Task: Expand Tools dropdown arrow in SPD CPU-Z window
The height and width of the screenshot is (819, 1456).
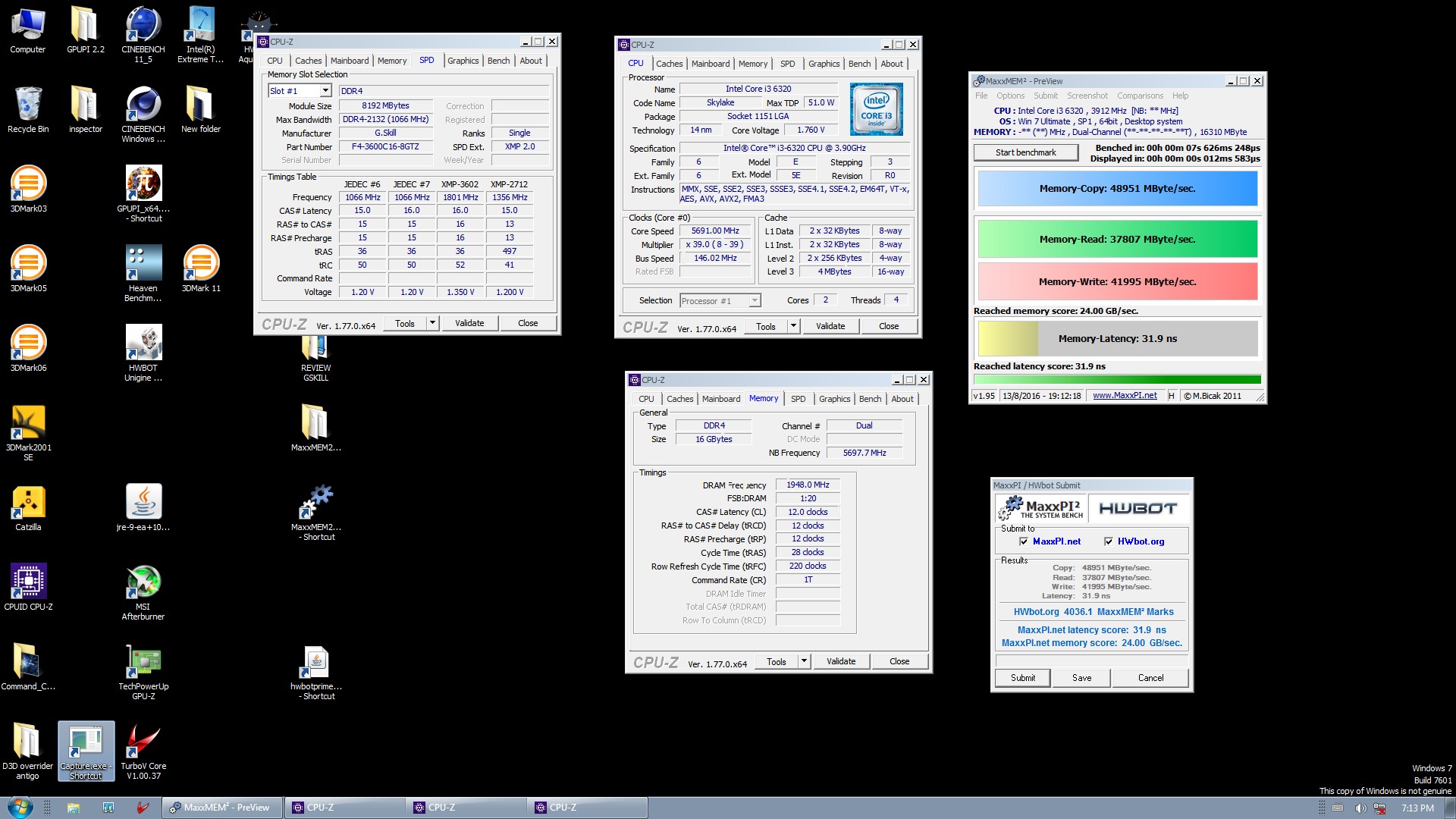Action: point(432,323)
